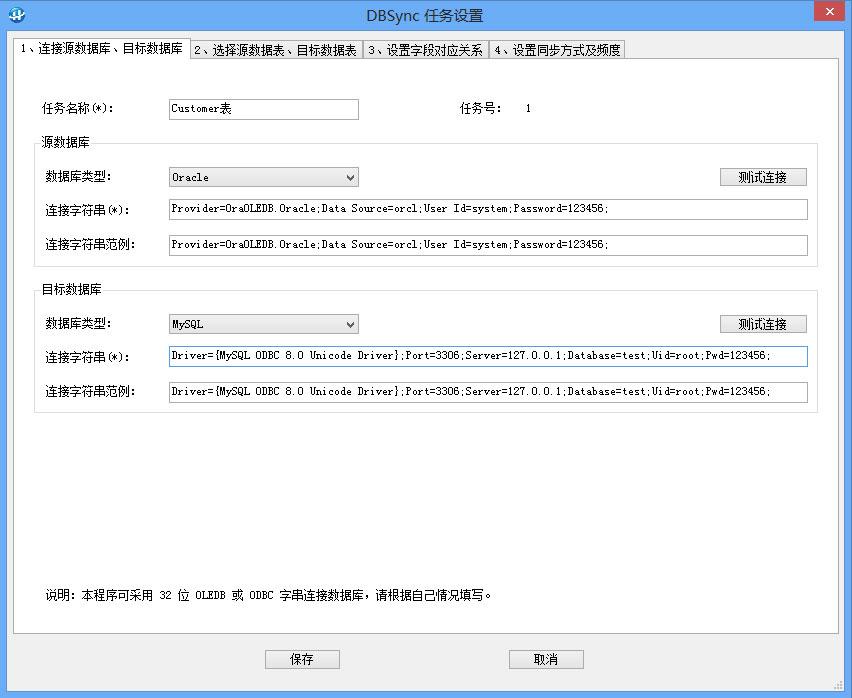Viewport: 852px width, 698px height.
Task: Expand the Oracle combo box arrow
Action: [349, 176]
